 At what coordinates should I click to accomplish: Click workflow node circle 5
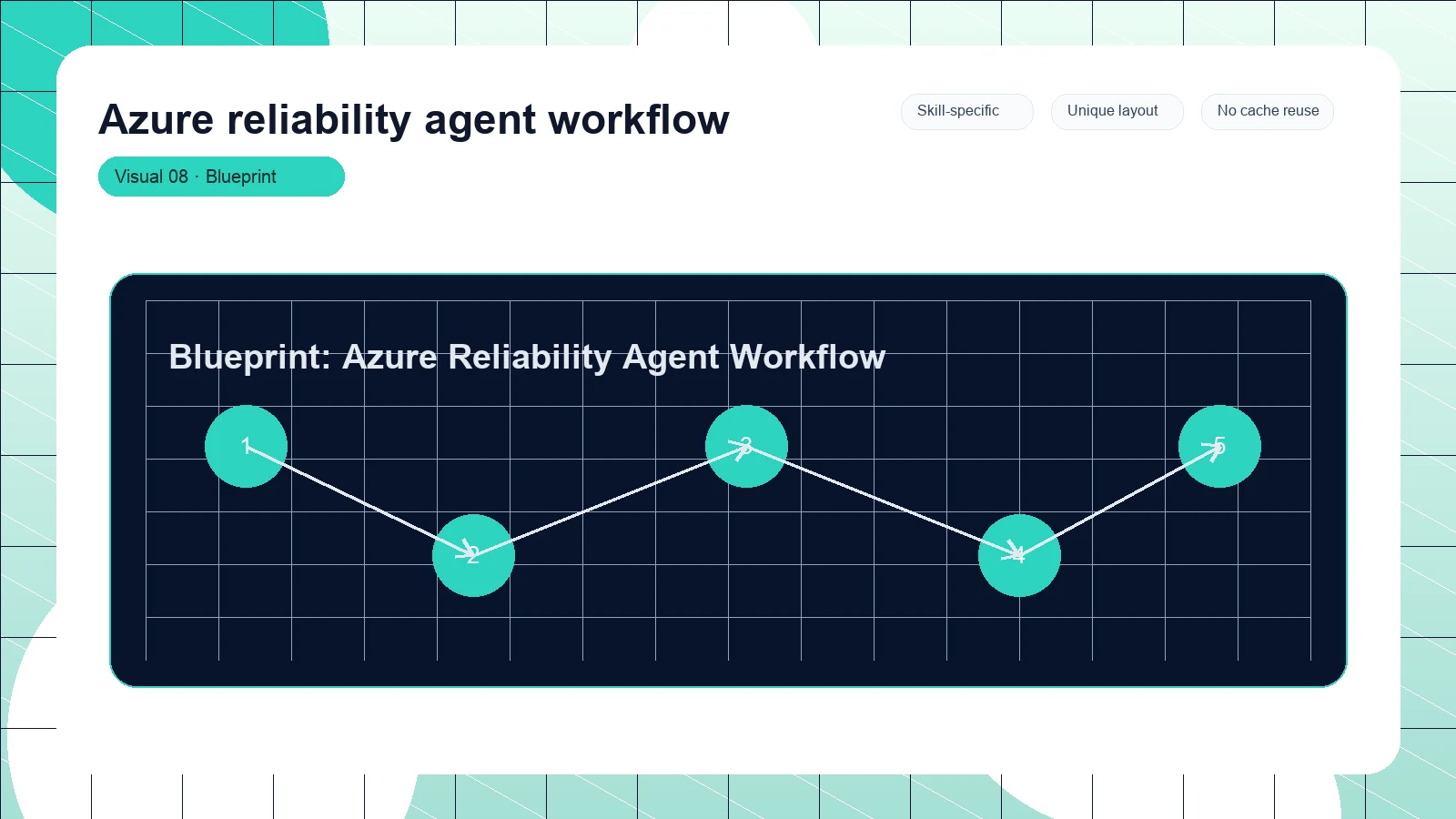[x=1219, y=446]
